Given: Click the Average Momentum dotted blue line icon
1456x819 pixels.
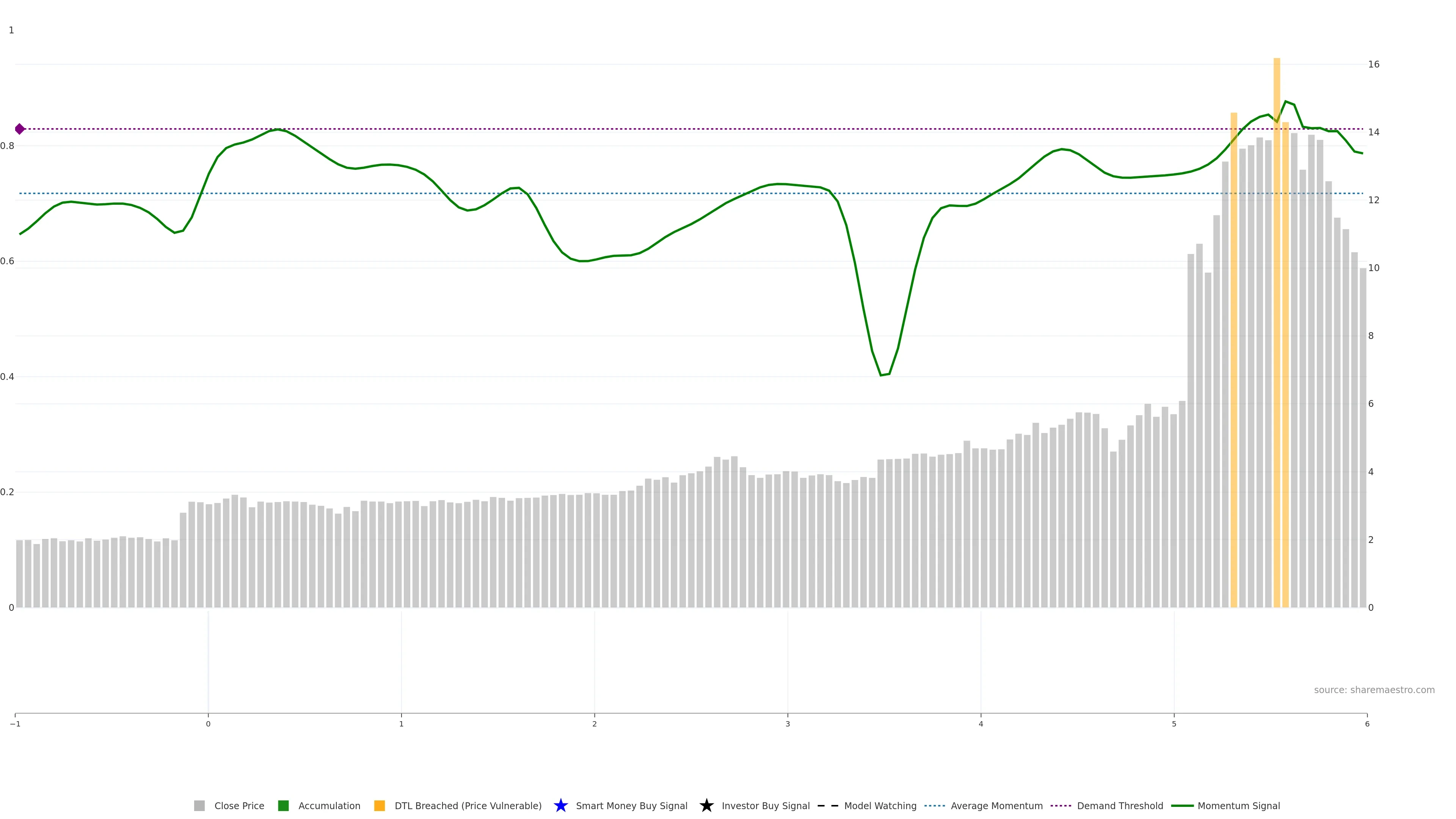Looking at the screenshot, I should coord(934,805).
